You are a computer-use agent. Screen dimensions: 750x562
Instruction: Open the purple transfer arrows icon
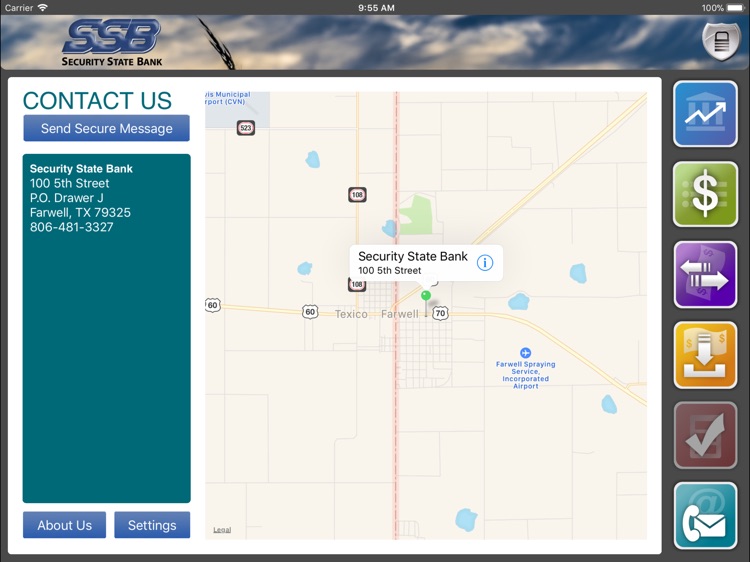705,275
